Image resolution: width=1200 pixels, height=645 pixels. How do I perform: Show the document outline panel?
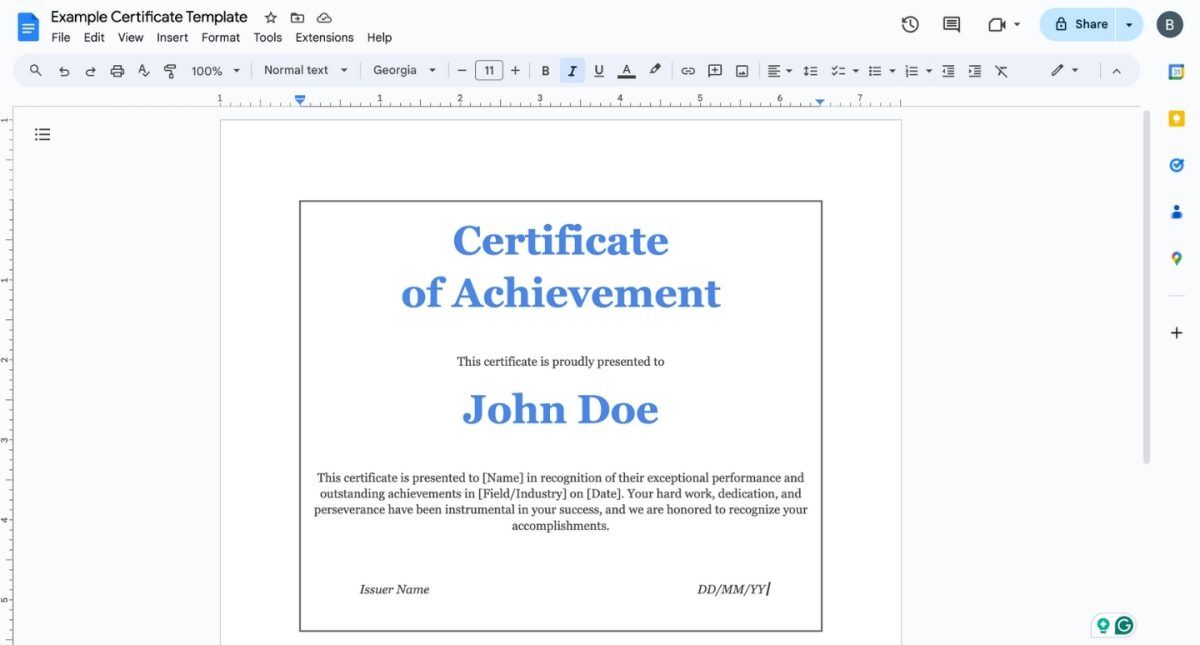42,133
